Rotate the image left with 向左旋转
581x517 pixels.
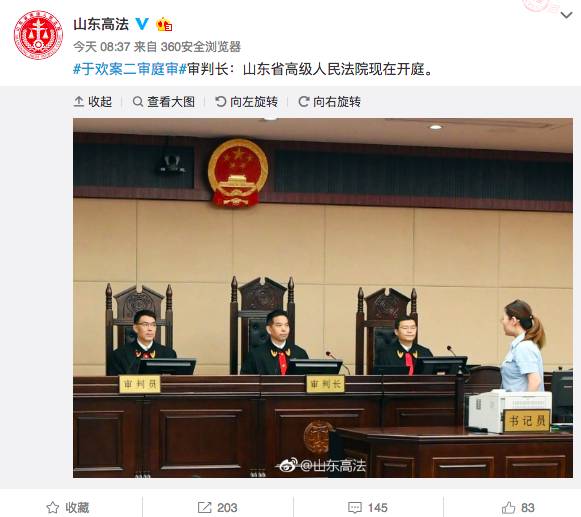coord(246,102)
